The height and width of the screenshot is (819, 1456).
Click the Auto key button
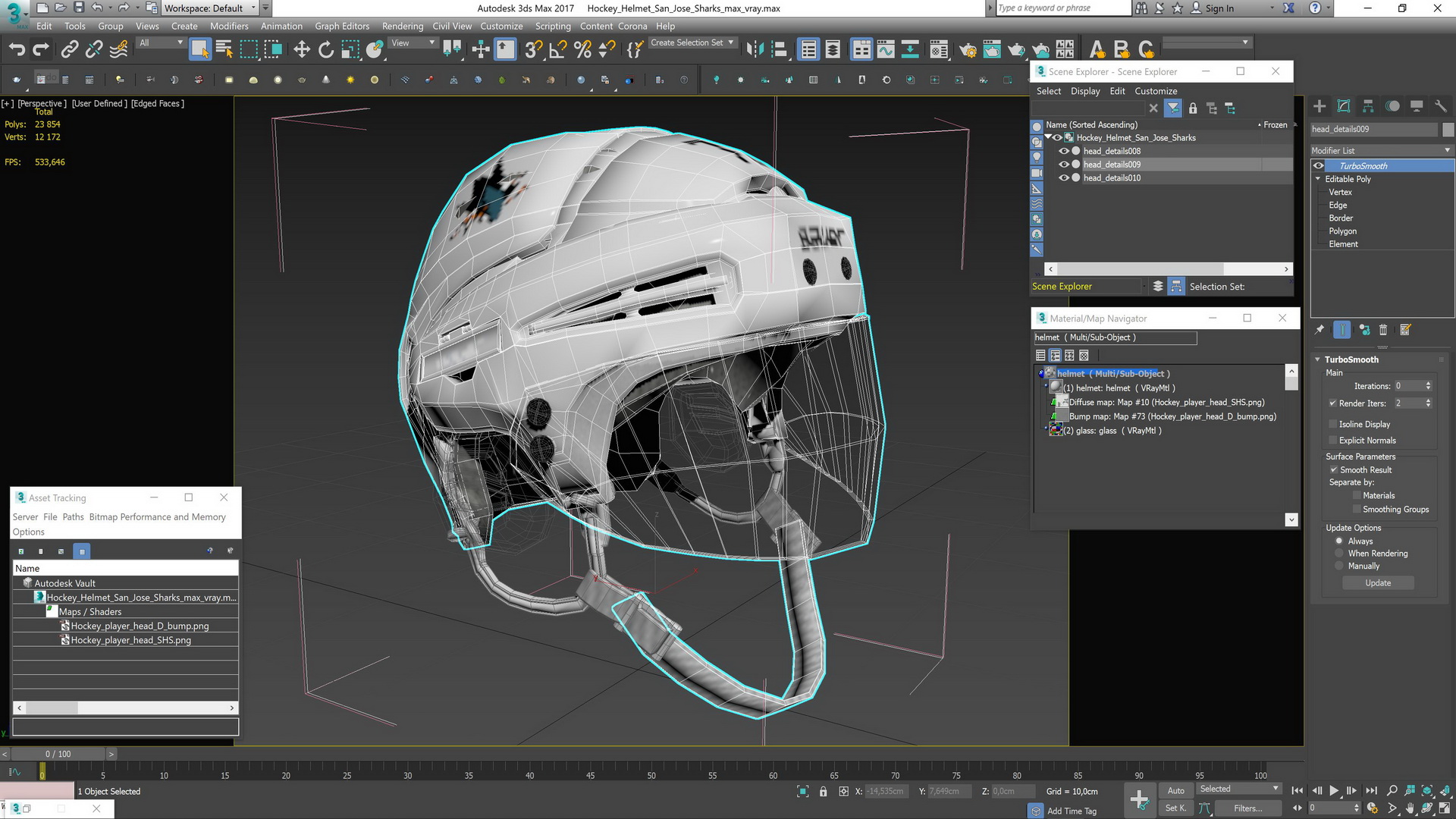(1175, 790)
